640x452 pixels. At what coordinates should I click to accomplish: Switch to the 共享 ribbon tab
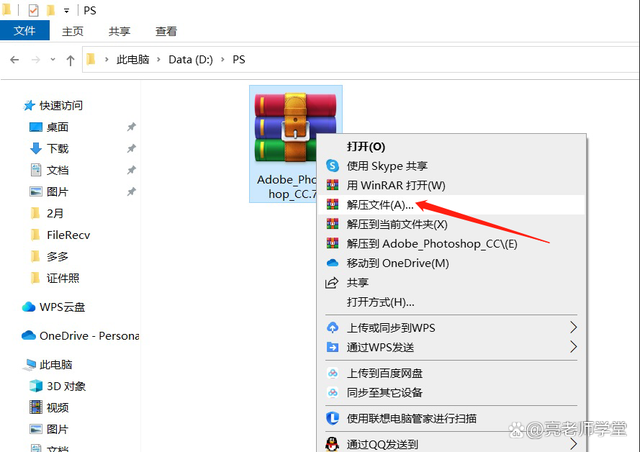point(119,31)
